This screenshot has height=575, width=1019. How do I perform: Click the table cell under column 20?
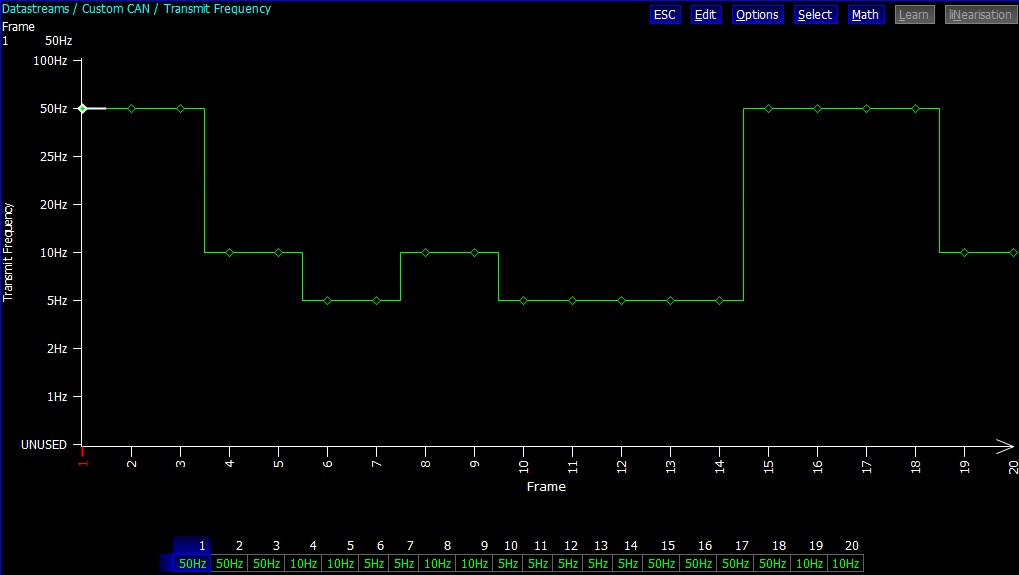[x=845, y=564]
